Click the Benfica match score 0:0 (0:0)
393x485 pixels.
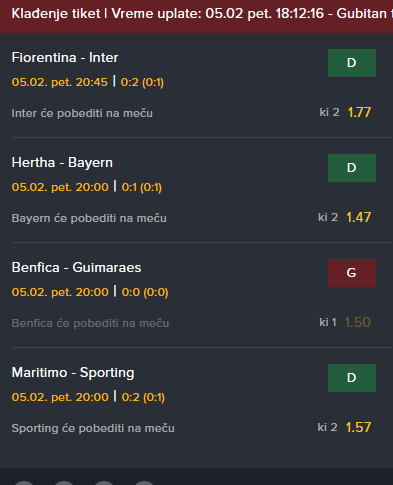145,292
